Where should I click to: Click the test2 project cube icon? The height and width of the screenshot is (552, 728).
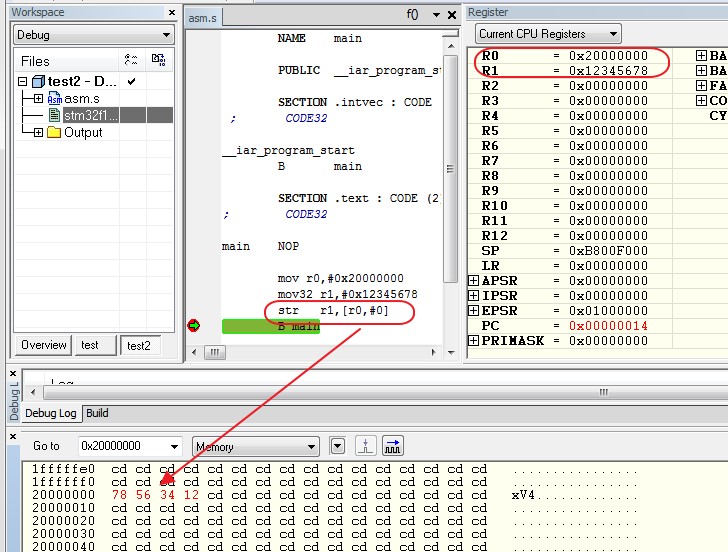[x=38, y=82]
